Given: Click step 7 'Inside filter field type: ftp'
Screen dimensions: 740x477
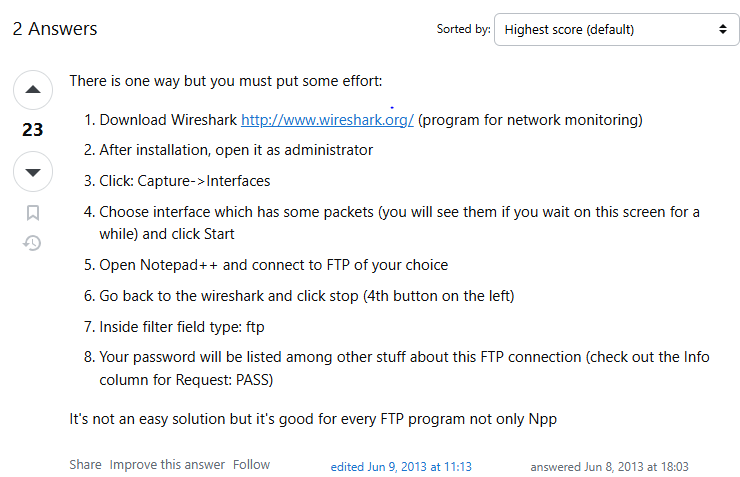Looking at the screenshot, I should click(182, 326).
